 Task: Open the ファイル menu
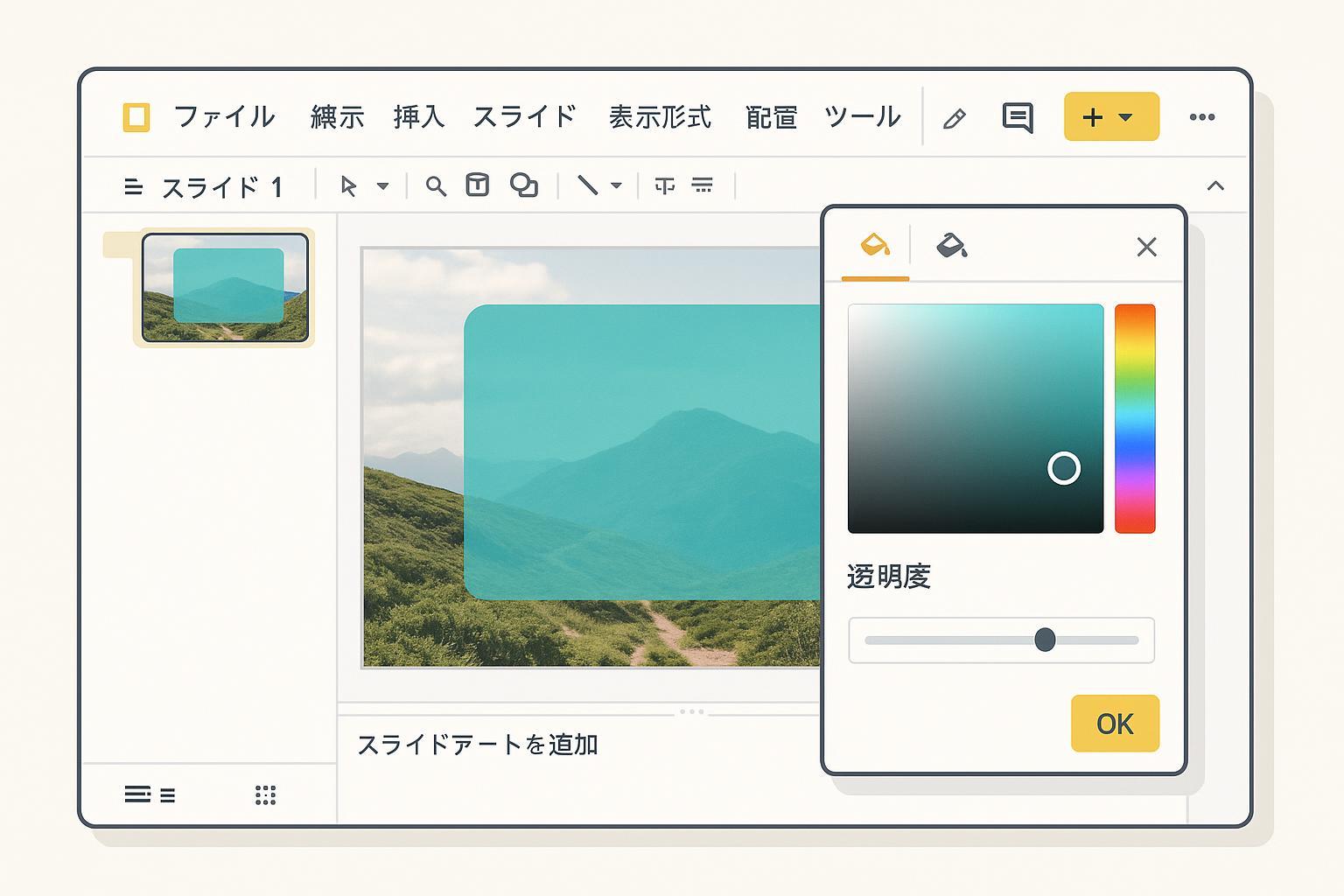pyautogui.click(x=224, y=117)
